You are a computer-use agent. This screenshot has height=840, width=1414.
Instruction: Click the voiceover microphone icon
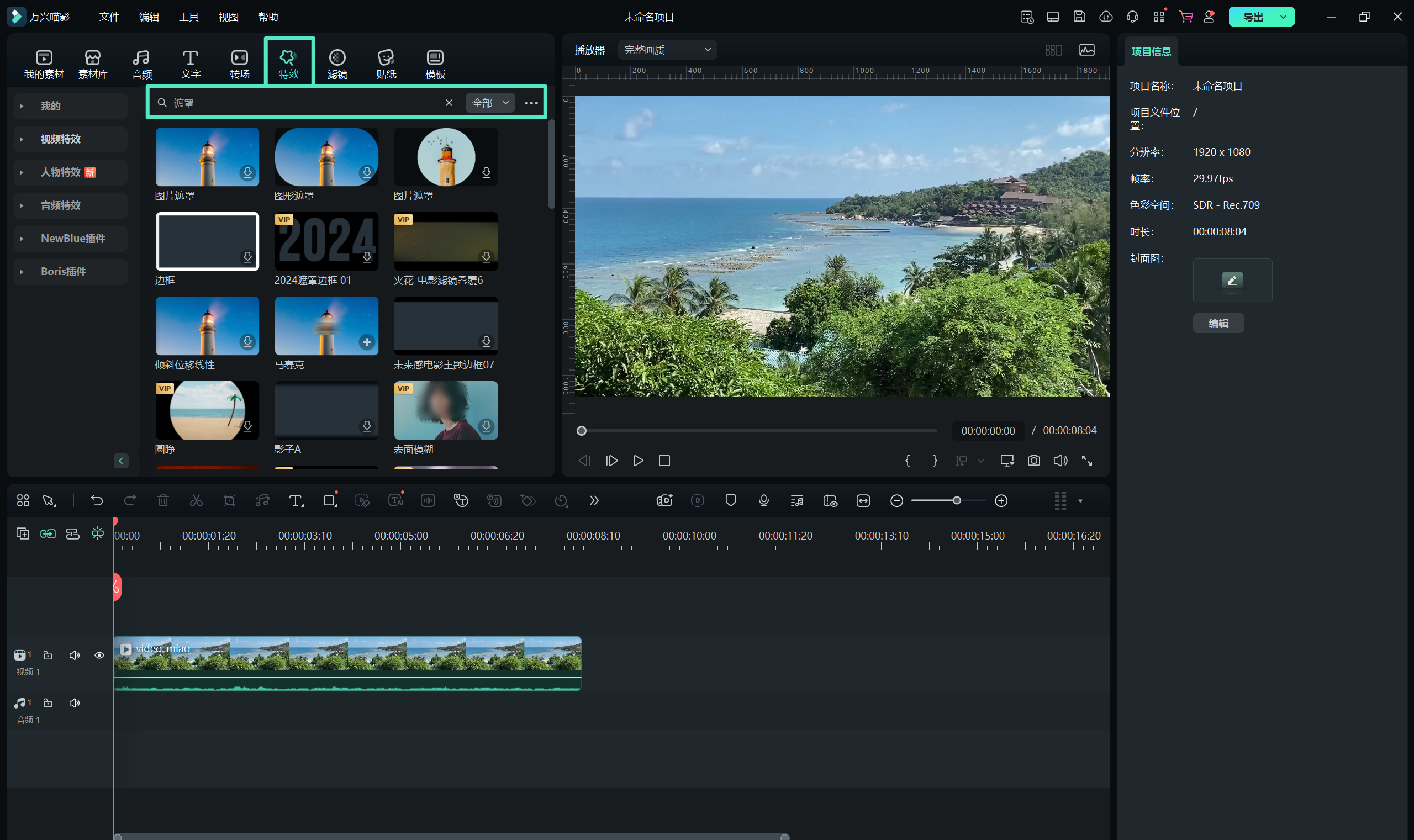(x=763, y=500)
